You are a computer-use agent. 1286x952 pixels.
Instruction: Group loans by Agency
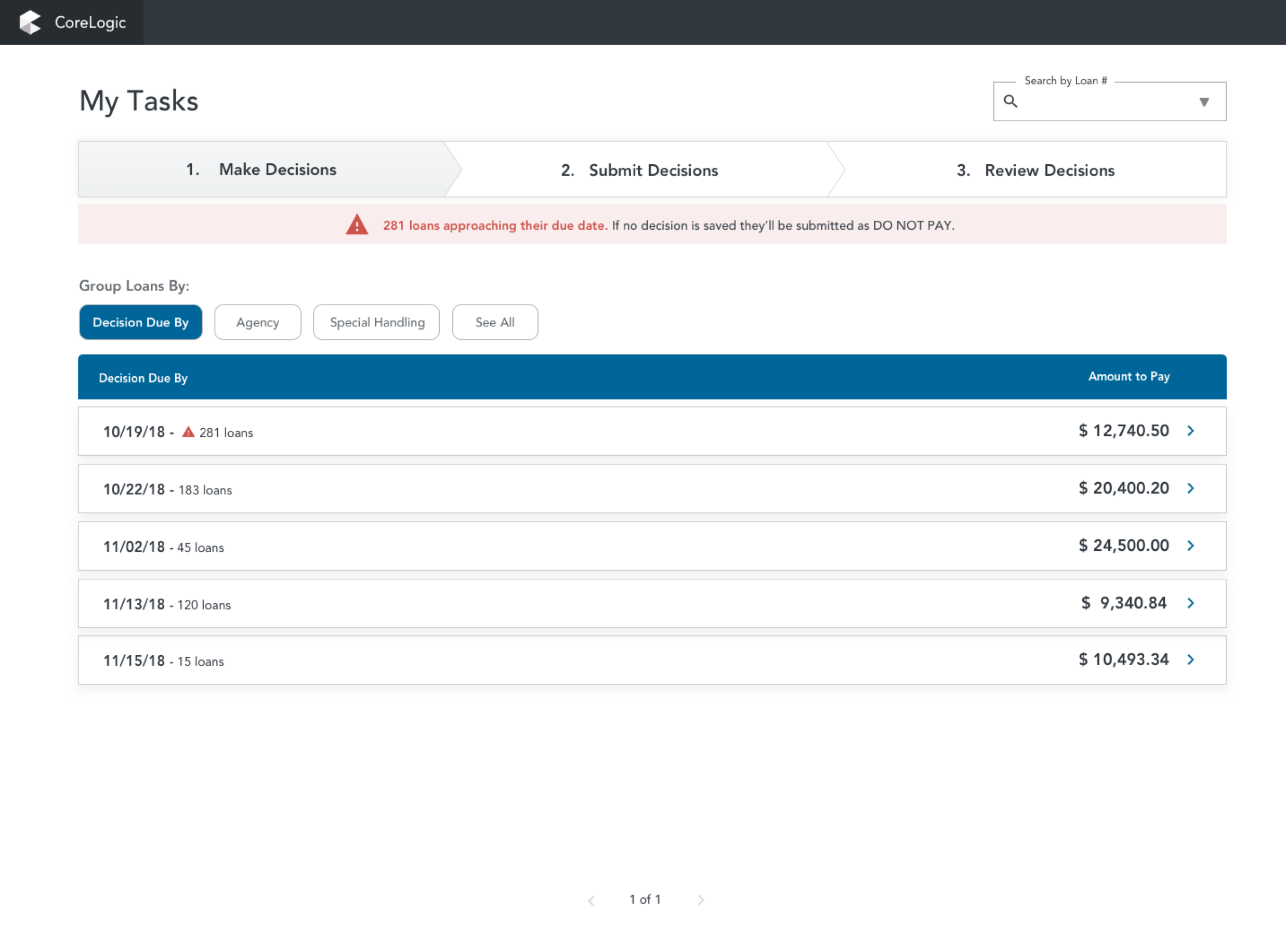coord(258,322)
